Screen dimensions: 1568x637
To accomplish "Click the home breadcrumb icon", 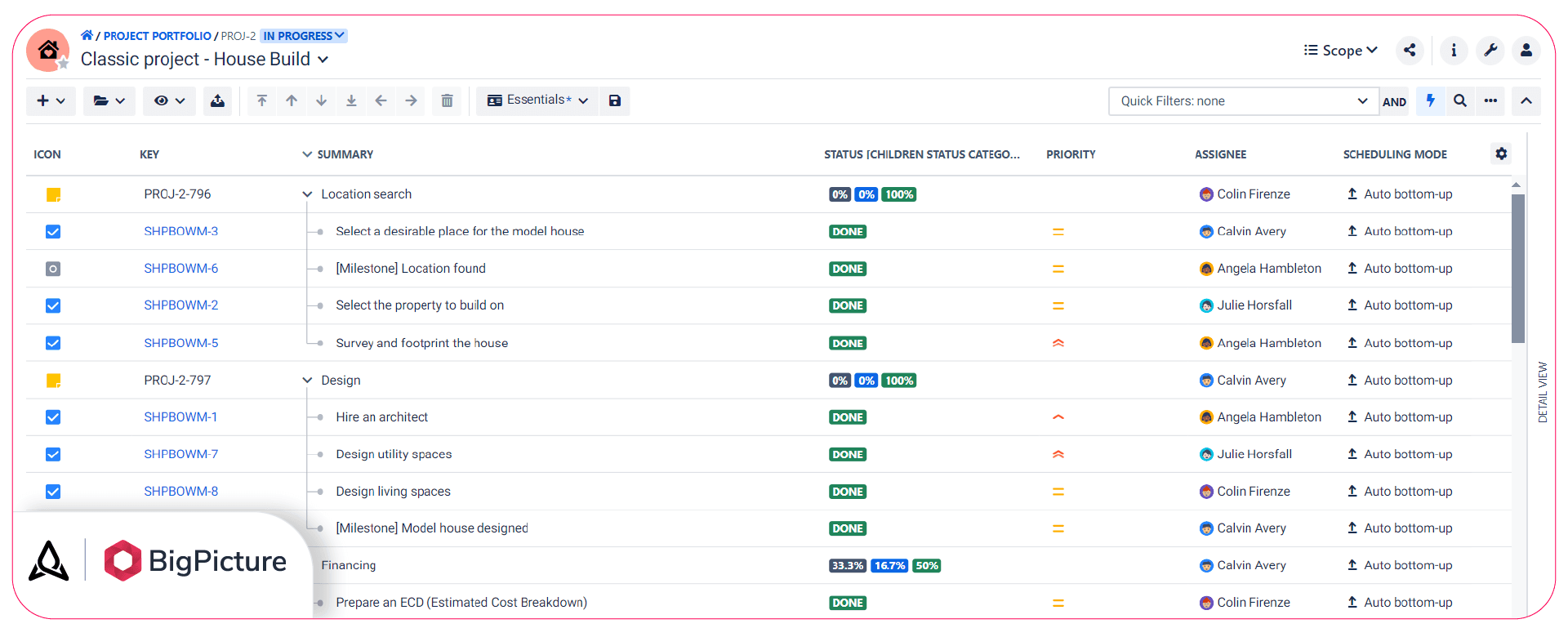I will pyautogui.click(x=87, y=35).
